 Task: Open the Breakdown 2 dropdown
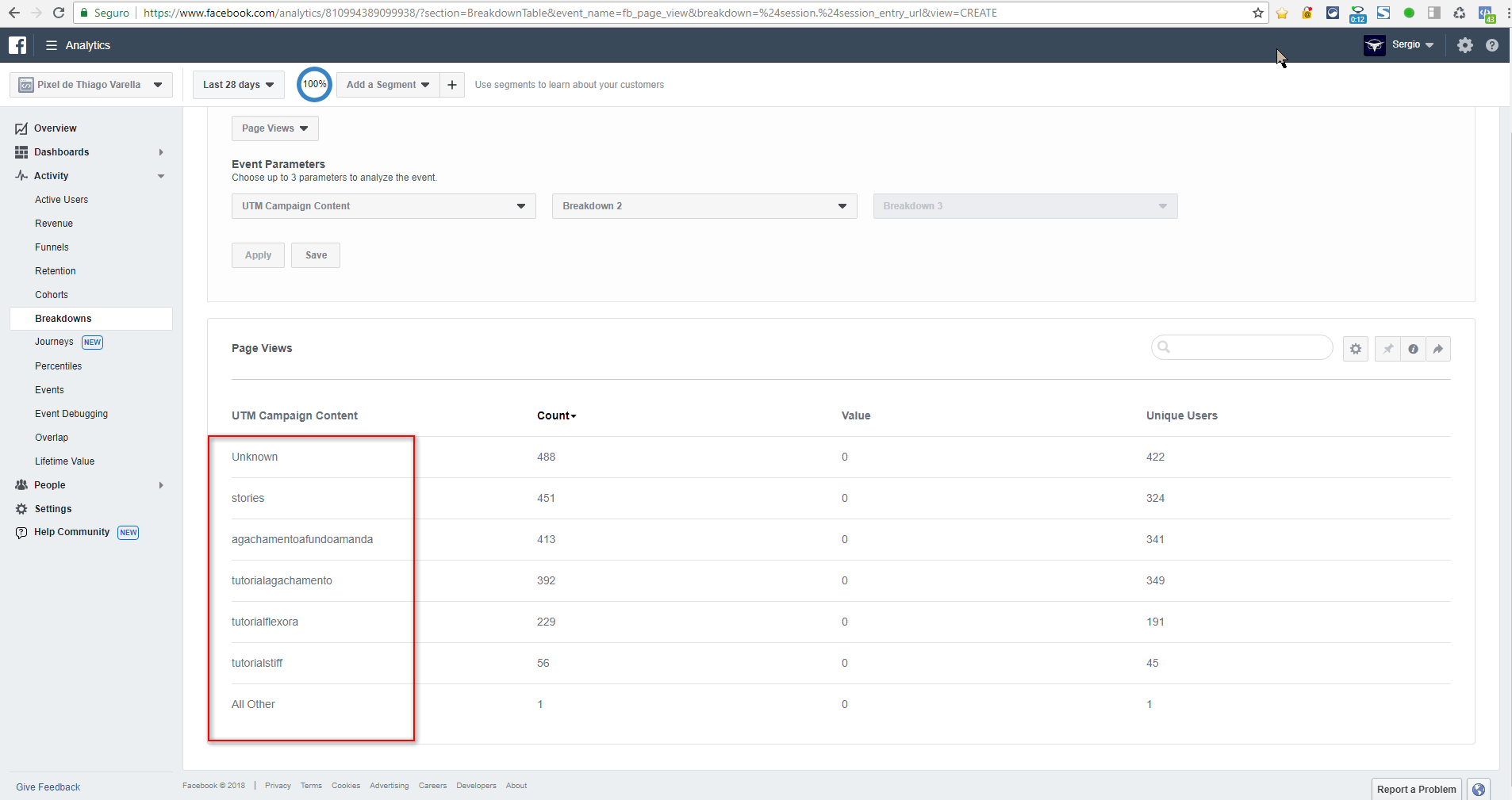tap(704, 206)
